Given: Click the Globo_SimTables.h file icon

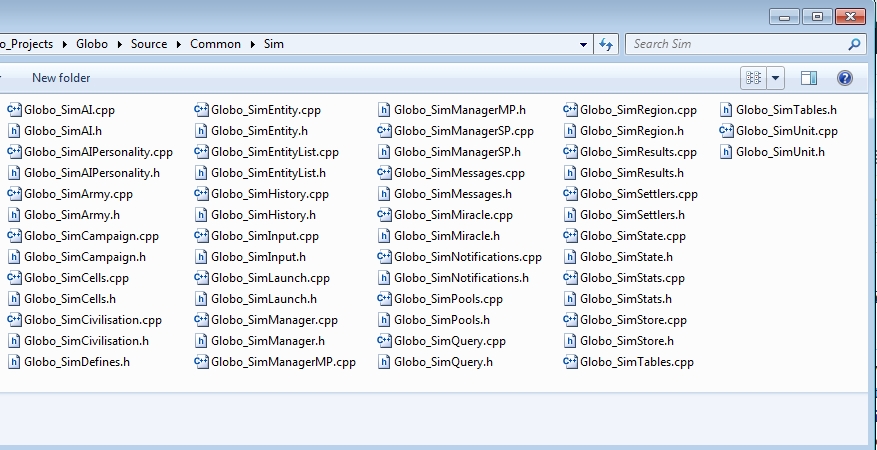Looking at the screenshot, I should 727,110.
